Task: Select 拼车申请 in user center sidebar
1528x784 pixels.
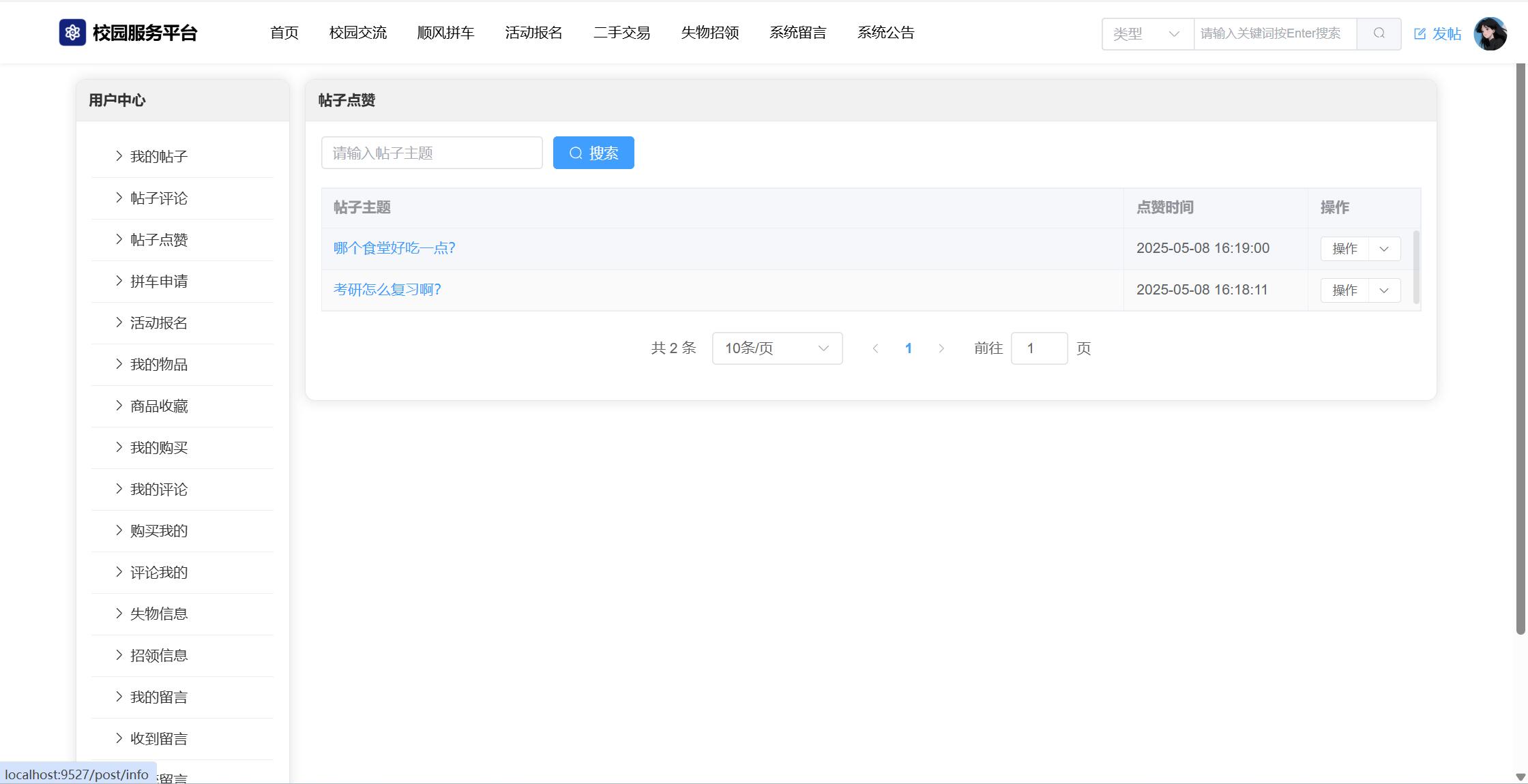Action: tap(159, 282)
